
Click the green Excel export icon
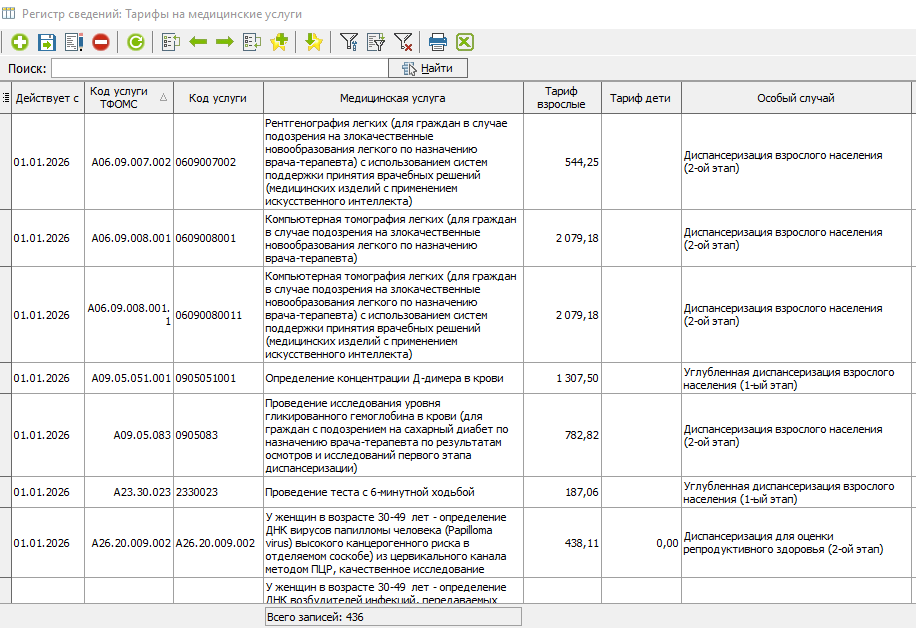pos(465,42)
